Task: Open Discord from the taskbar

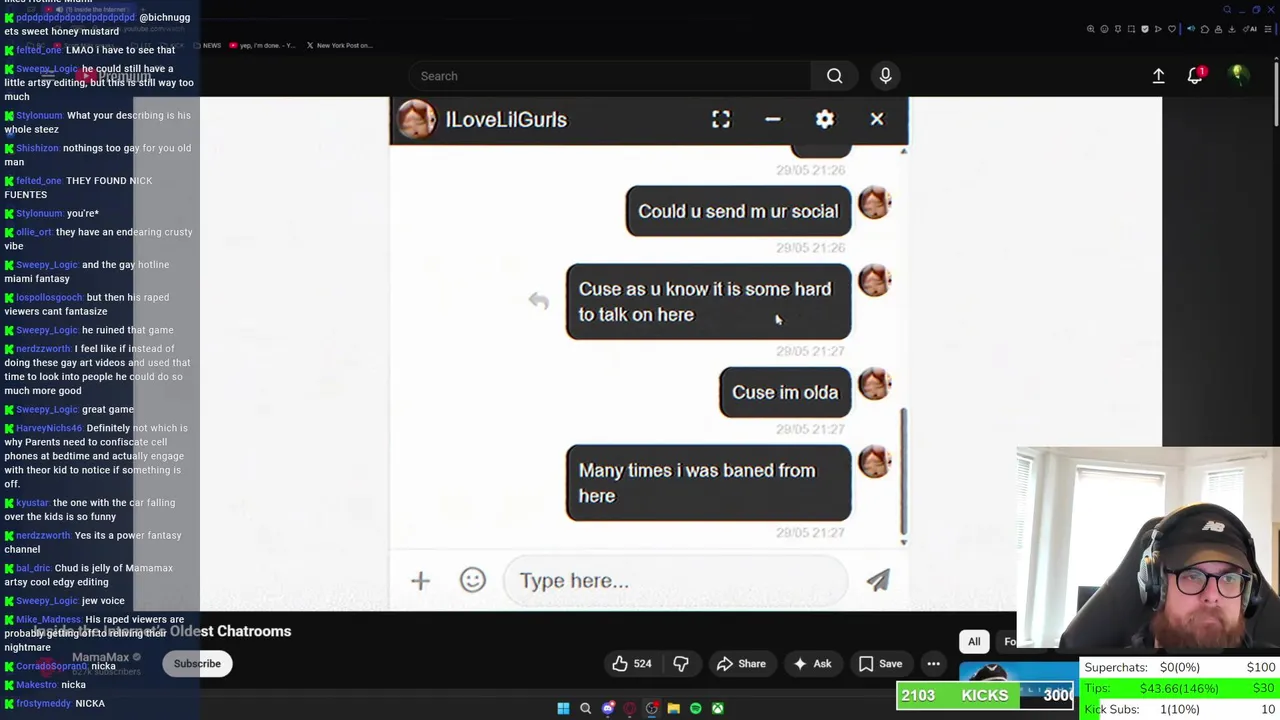Action: tap(608, 709)
